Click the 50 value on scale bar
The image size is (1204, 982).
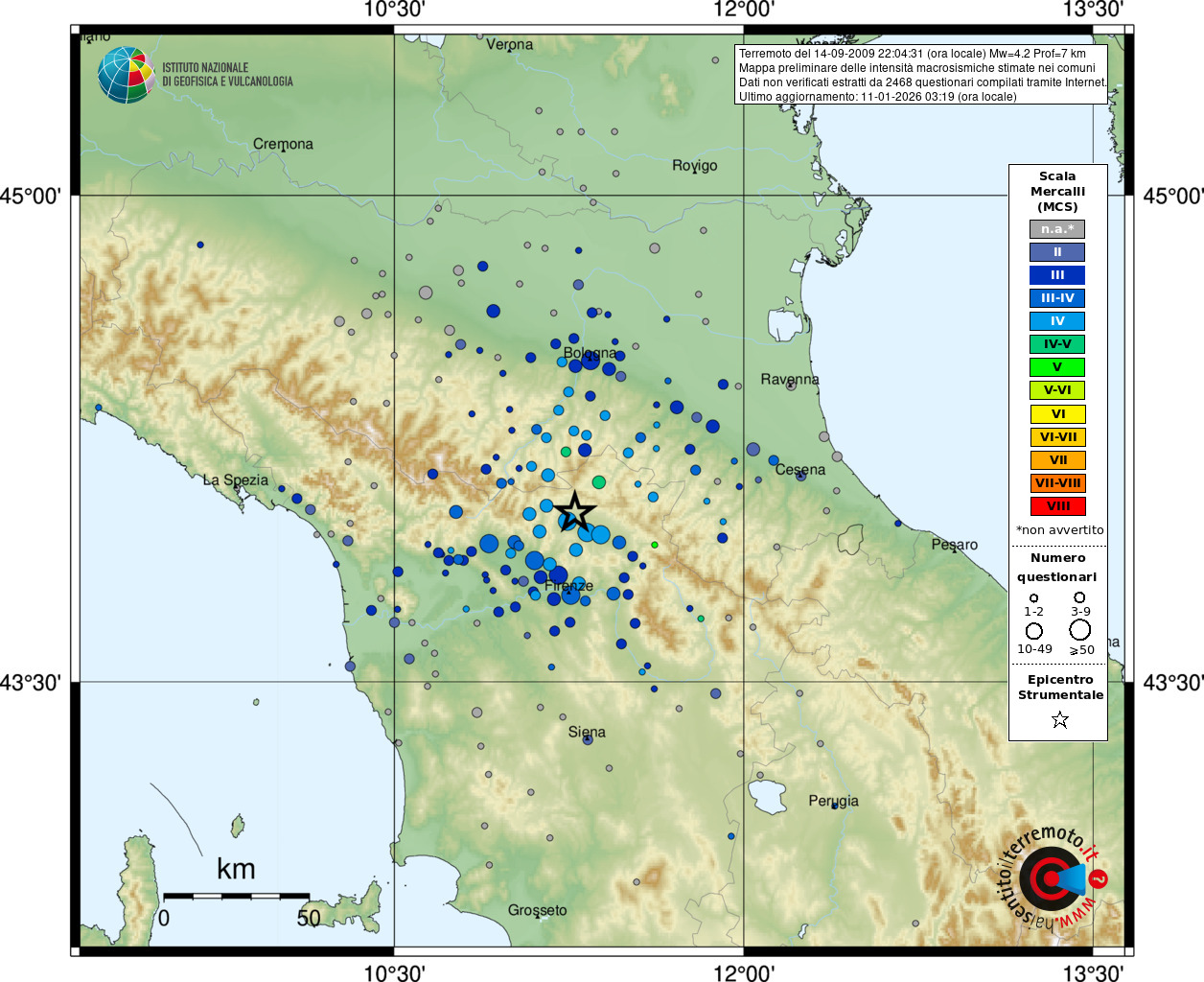309,918
